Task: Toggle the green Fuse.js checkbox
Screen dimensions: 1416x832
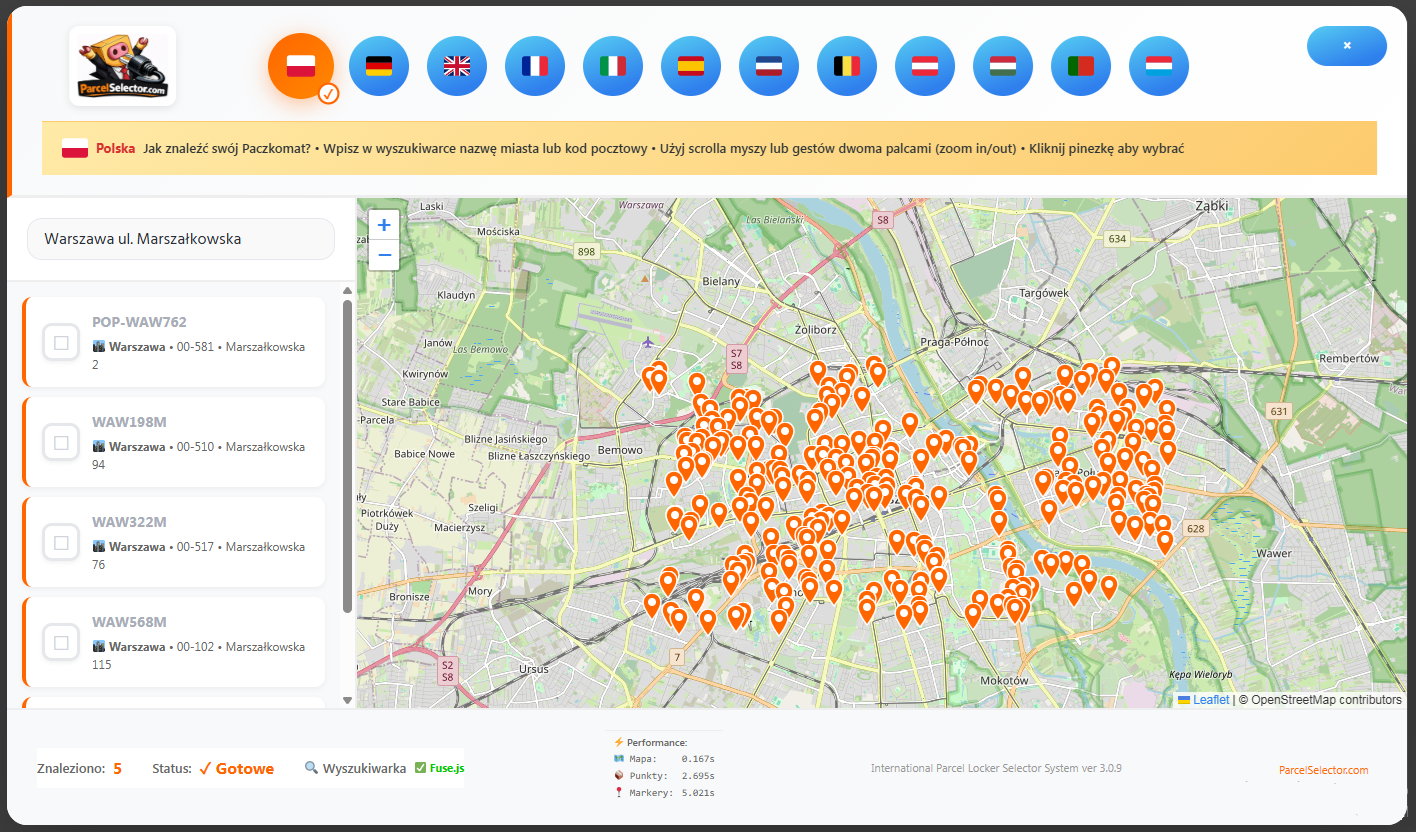Action: click(x=421, y=768)
